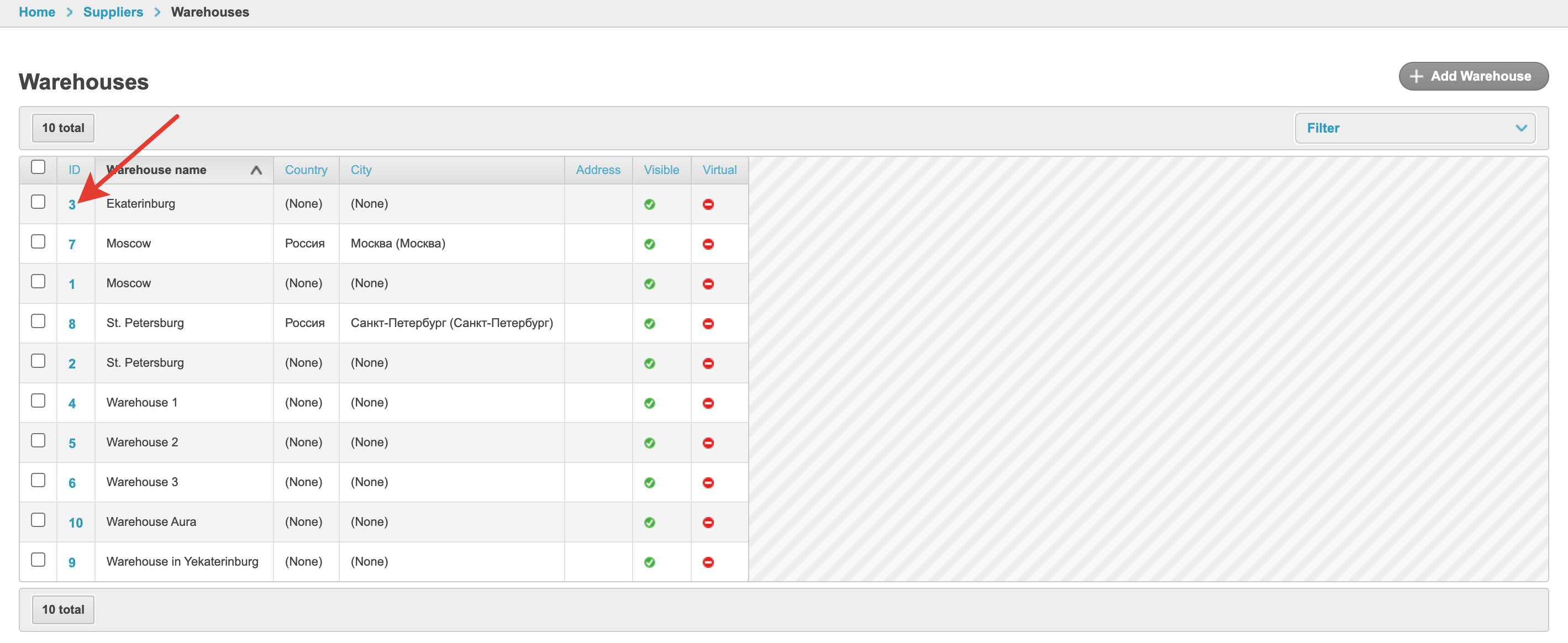Click green visible icon for Ekaterinburg row
Screen dimensions: 1568x643
(650, 204)
